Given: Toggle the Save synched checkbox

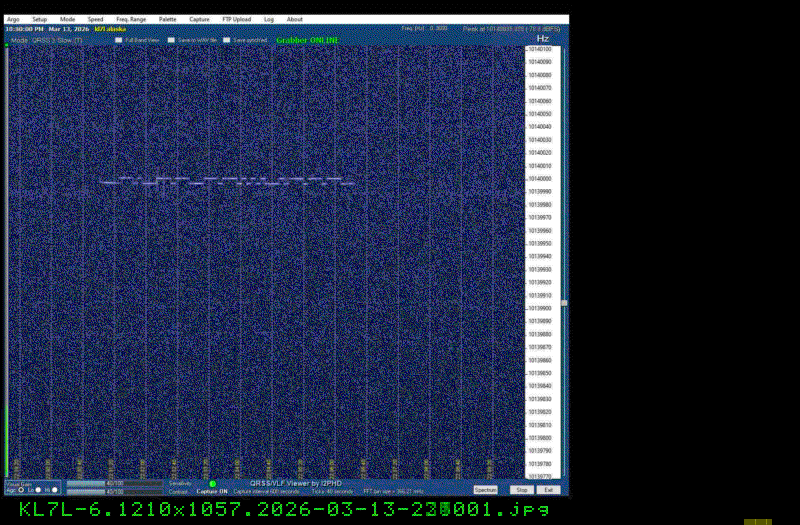Looking at the screenshot, I should (226, 40).
